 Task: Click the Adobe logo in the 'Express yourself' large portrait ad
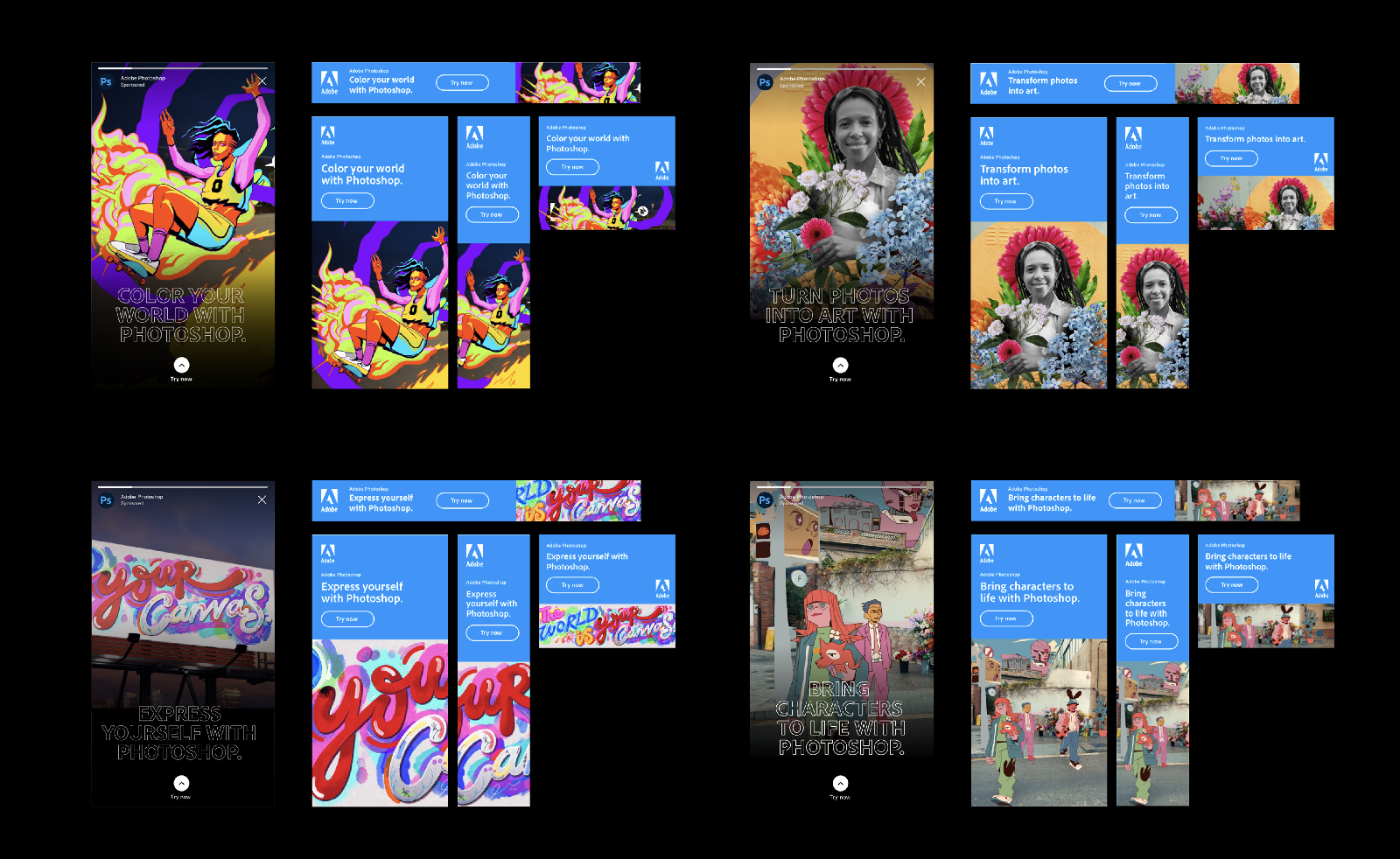click(x=328, y=553)
